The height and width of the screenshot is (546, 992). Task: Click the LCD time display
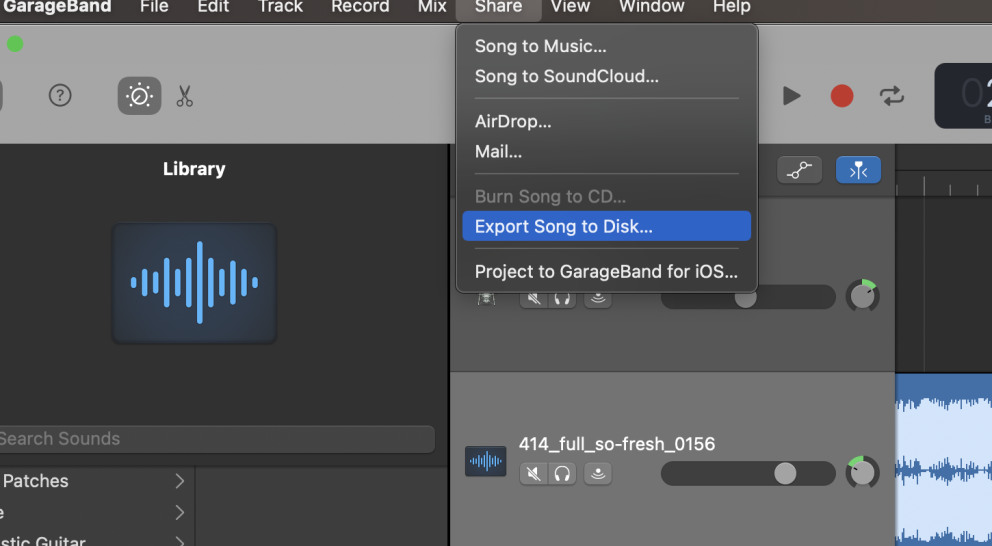point(964,96)
